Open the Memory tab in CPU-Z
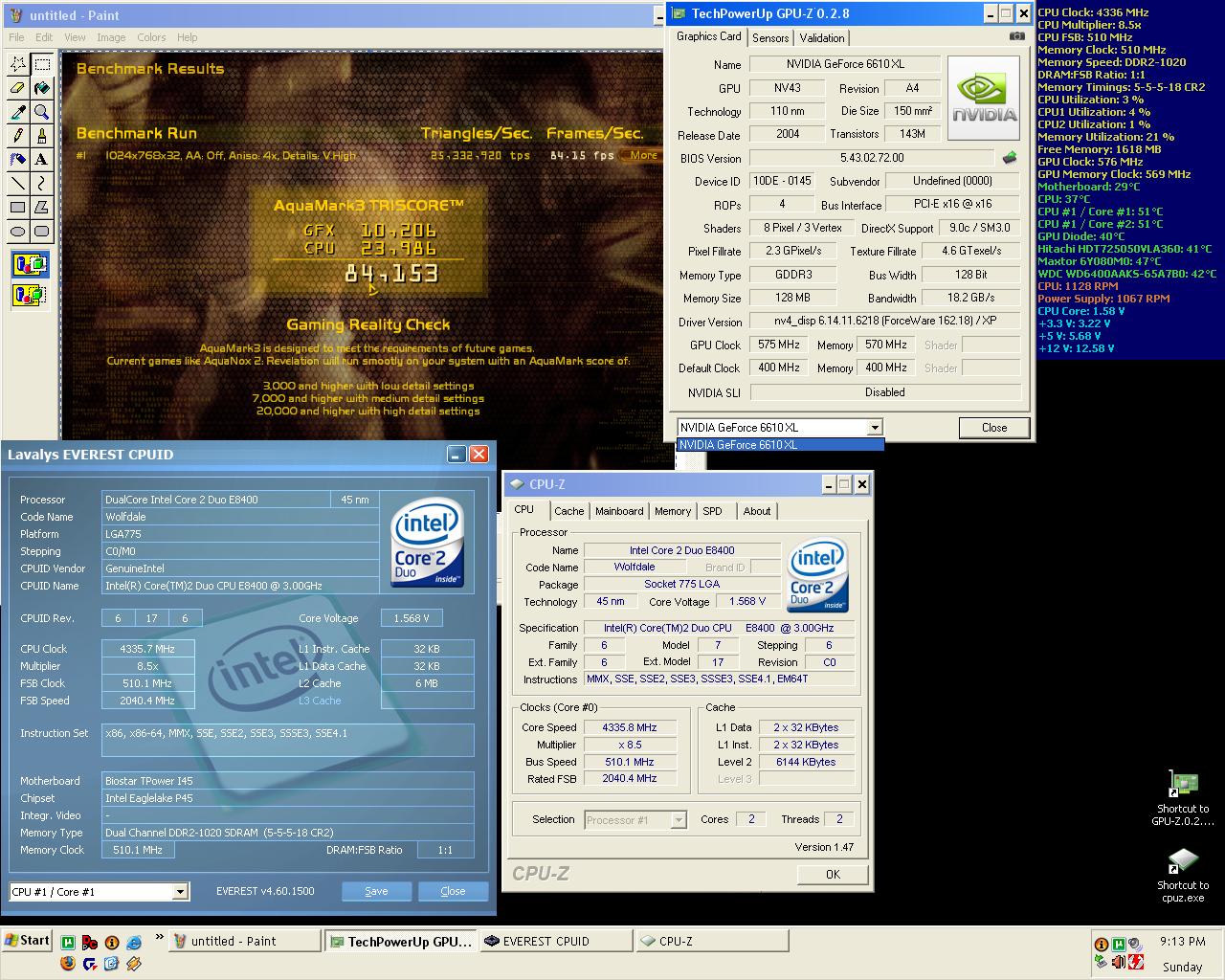This screenshot has width=1225, height=980. pos(673,511)
